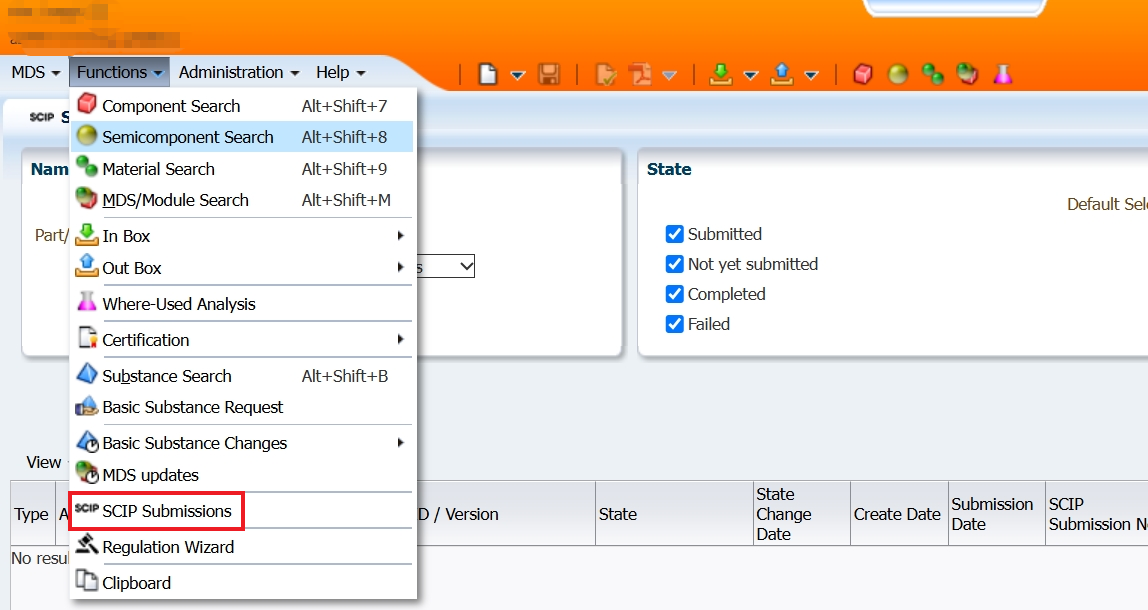
Task: Click the red cube Component toolbar icon
Action: [863, 74]
